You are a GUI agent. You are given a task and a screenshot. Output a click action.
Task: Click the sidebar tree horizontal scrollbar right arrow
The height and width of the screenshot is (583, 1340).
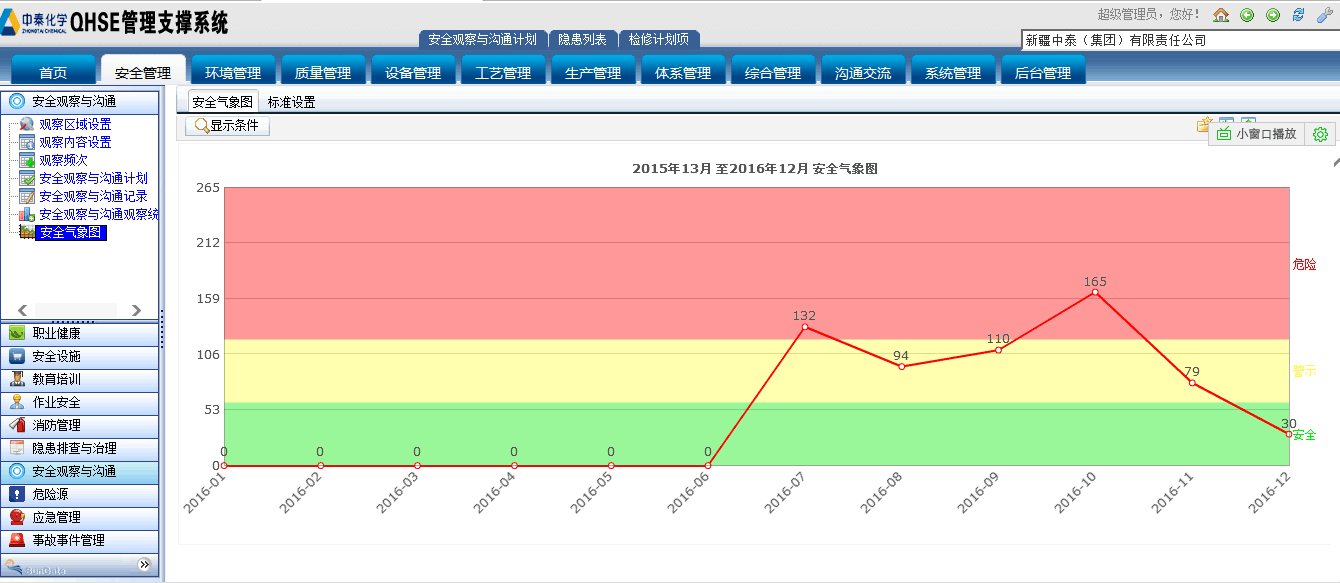pyautogui.click(x=136, y=310)
